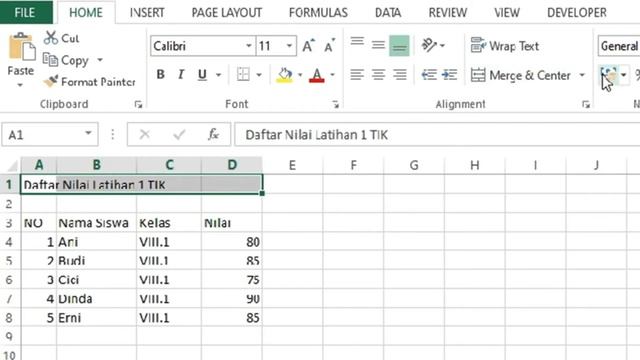Viewport: 640px width, 360px height.
Task: Click the Paste clipboard icon
Action: [22, 47]
